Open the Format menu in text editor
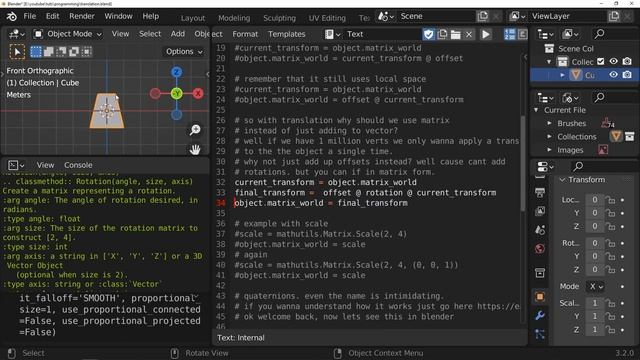The width and height of the screenshot is (640, 360). click(x=245, y=34)
